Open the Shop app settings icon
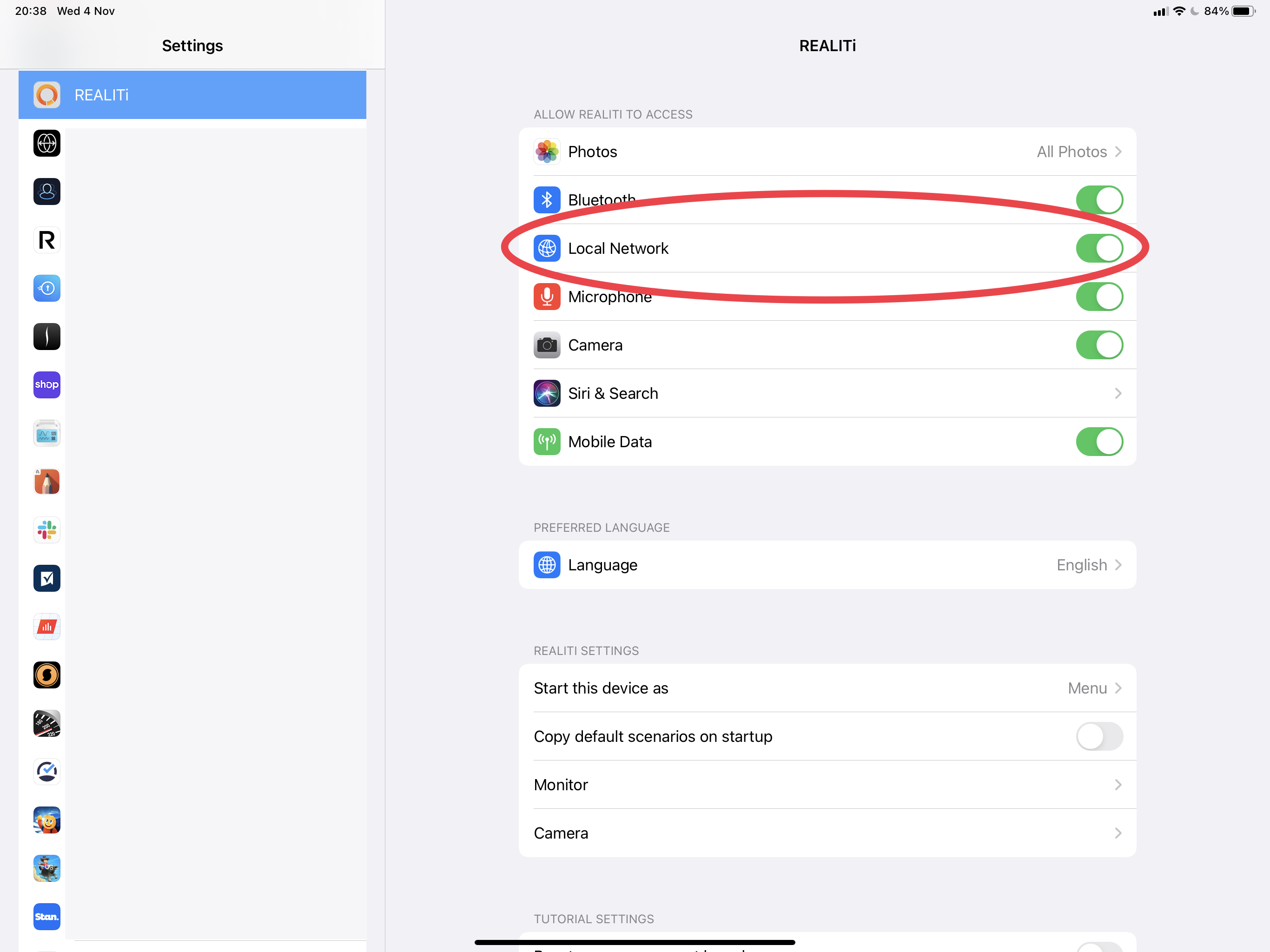The height and width of the screenshot is (952, 1270). 46,385
